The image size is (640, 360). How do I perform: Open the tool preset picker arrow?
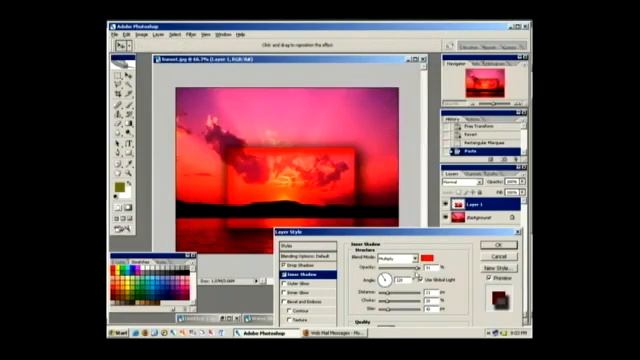(129, 46)
